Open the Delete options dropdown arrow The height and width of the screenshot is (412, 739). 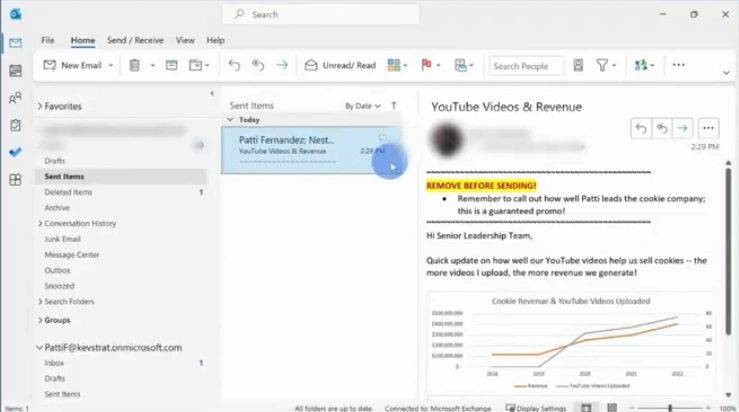(x=152, y=66)
